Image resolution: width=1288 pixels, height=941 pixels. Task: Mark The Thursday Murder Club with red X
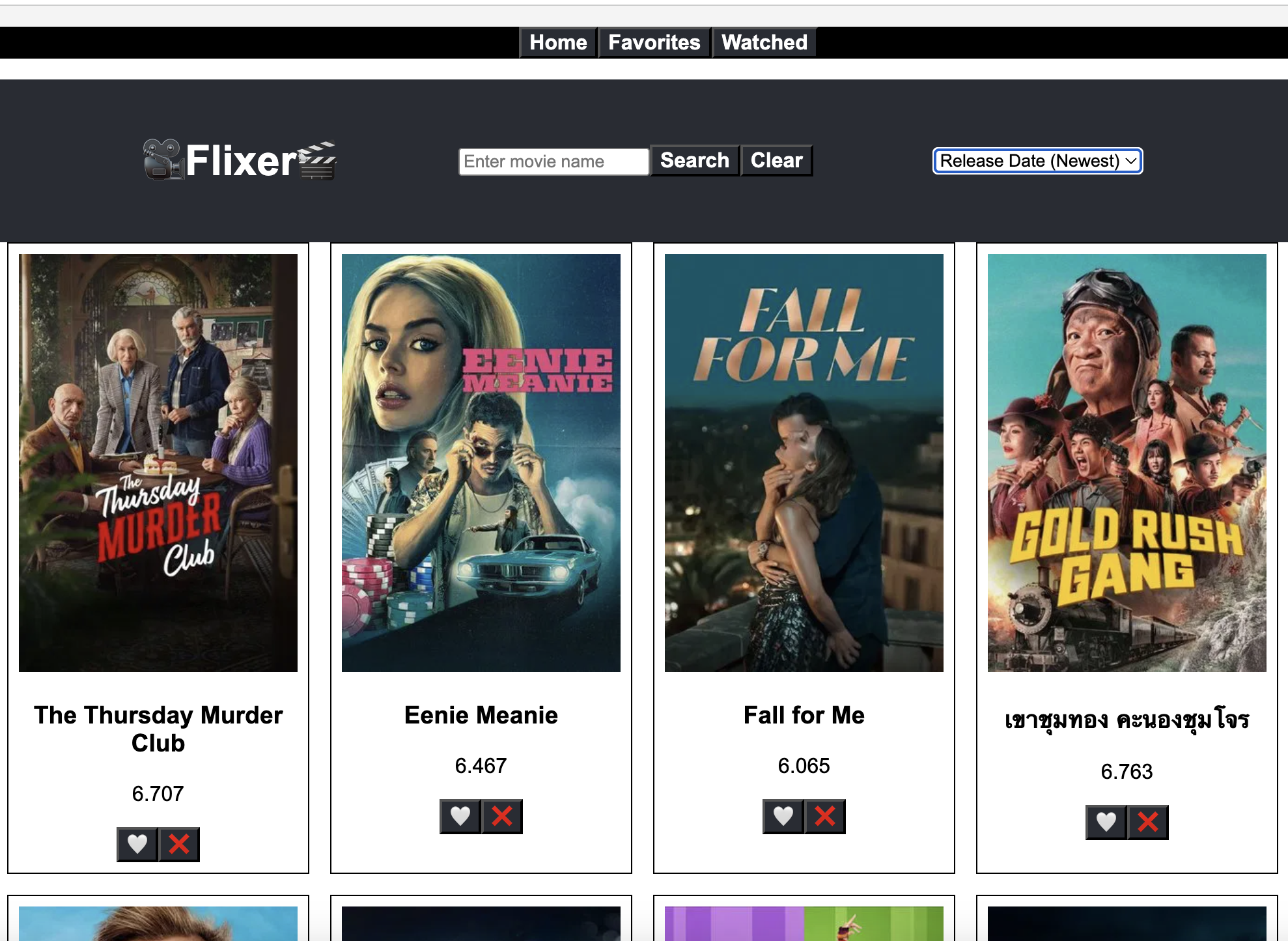(x=179, y=844)
